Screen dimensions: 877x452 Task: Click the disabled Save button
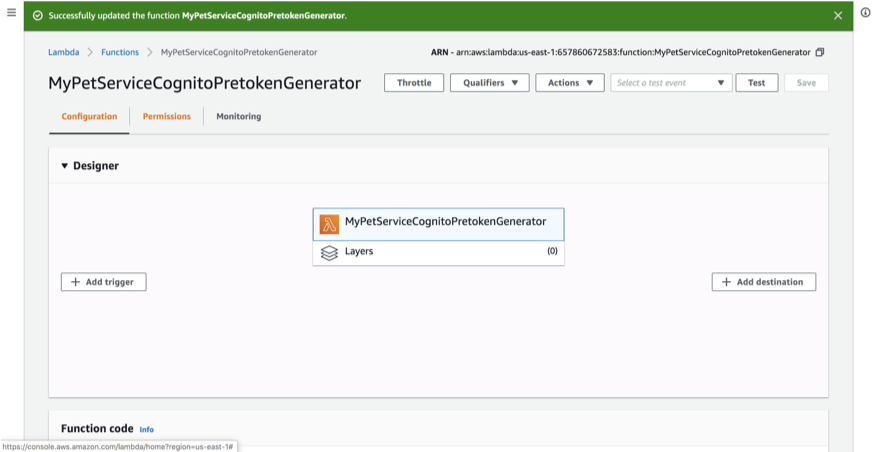pos(806,83)
